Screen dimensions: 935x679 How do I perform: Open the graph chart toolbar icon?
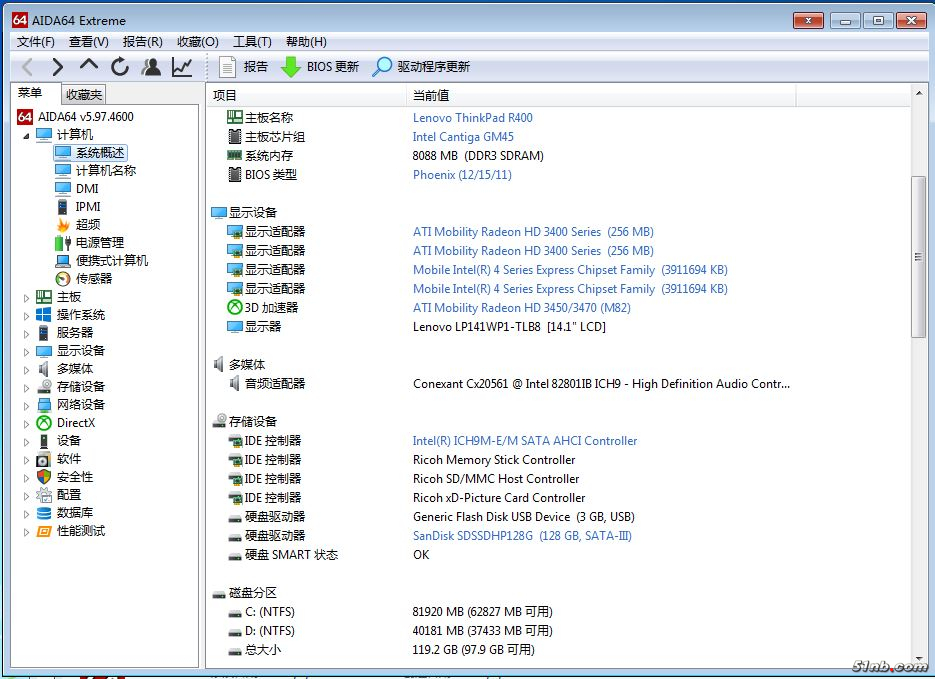pos(182,67)
